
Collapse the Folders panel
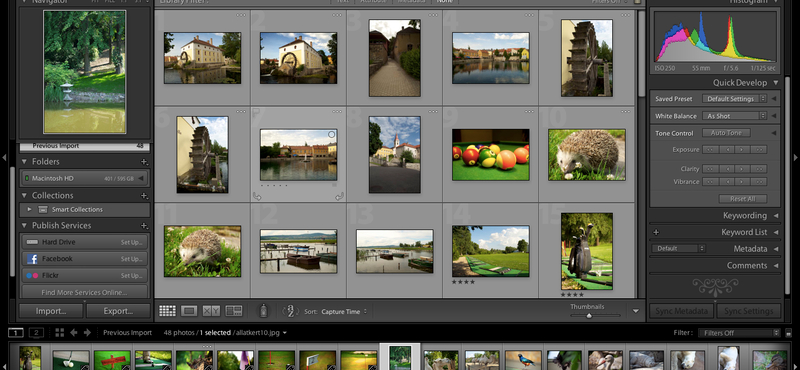point(24,162)
